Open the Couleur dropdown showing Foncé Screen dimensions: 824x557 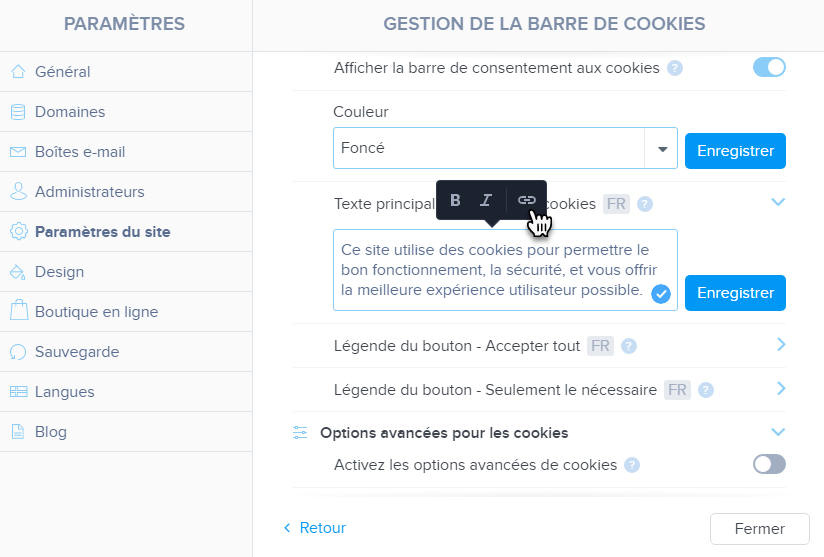click(661, 148)
